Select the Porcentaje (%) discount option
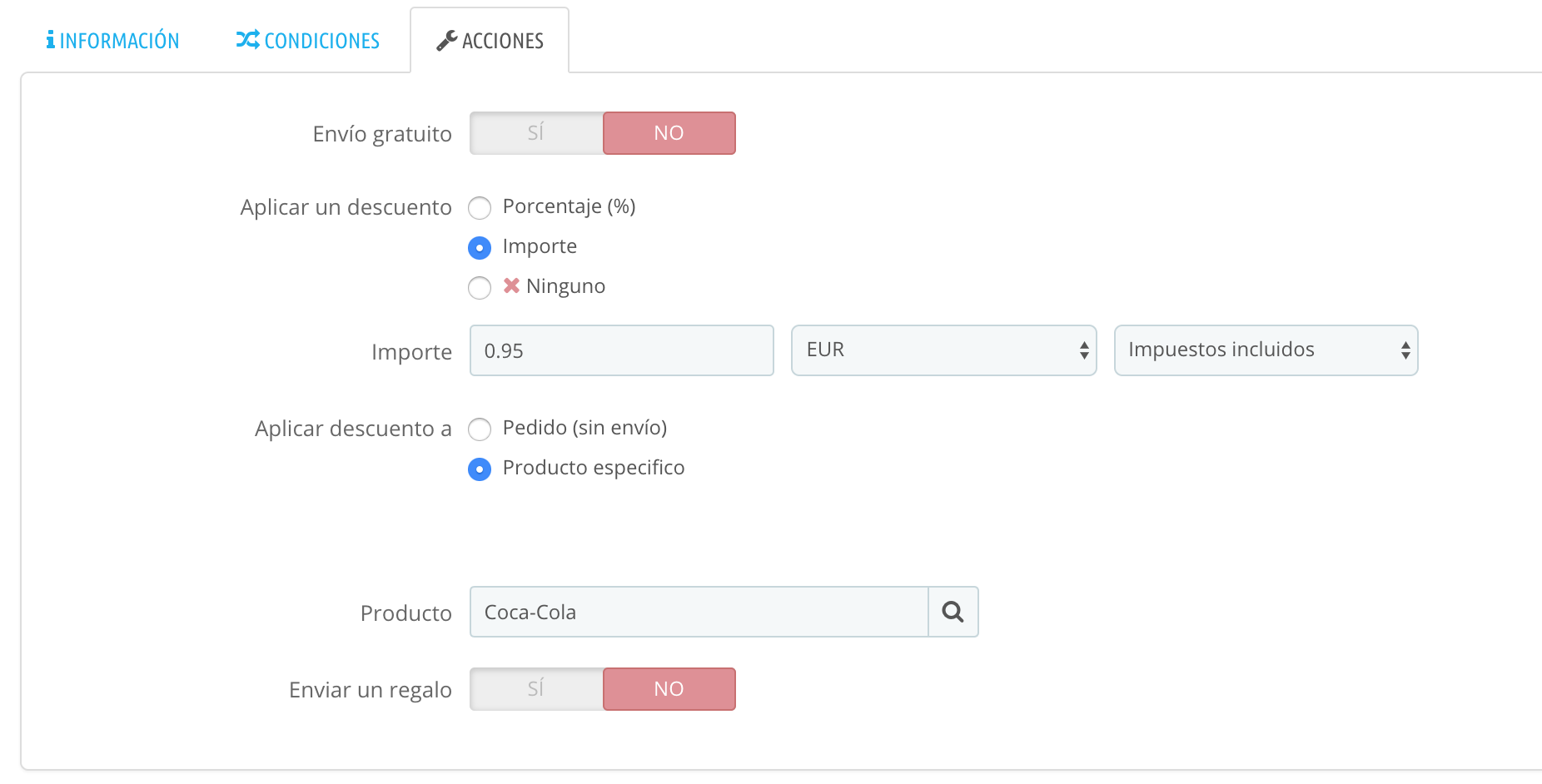1542x784 pixels. click(480, 207)
